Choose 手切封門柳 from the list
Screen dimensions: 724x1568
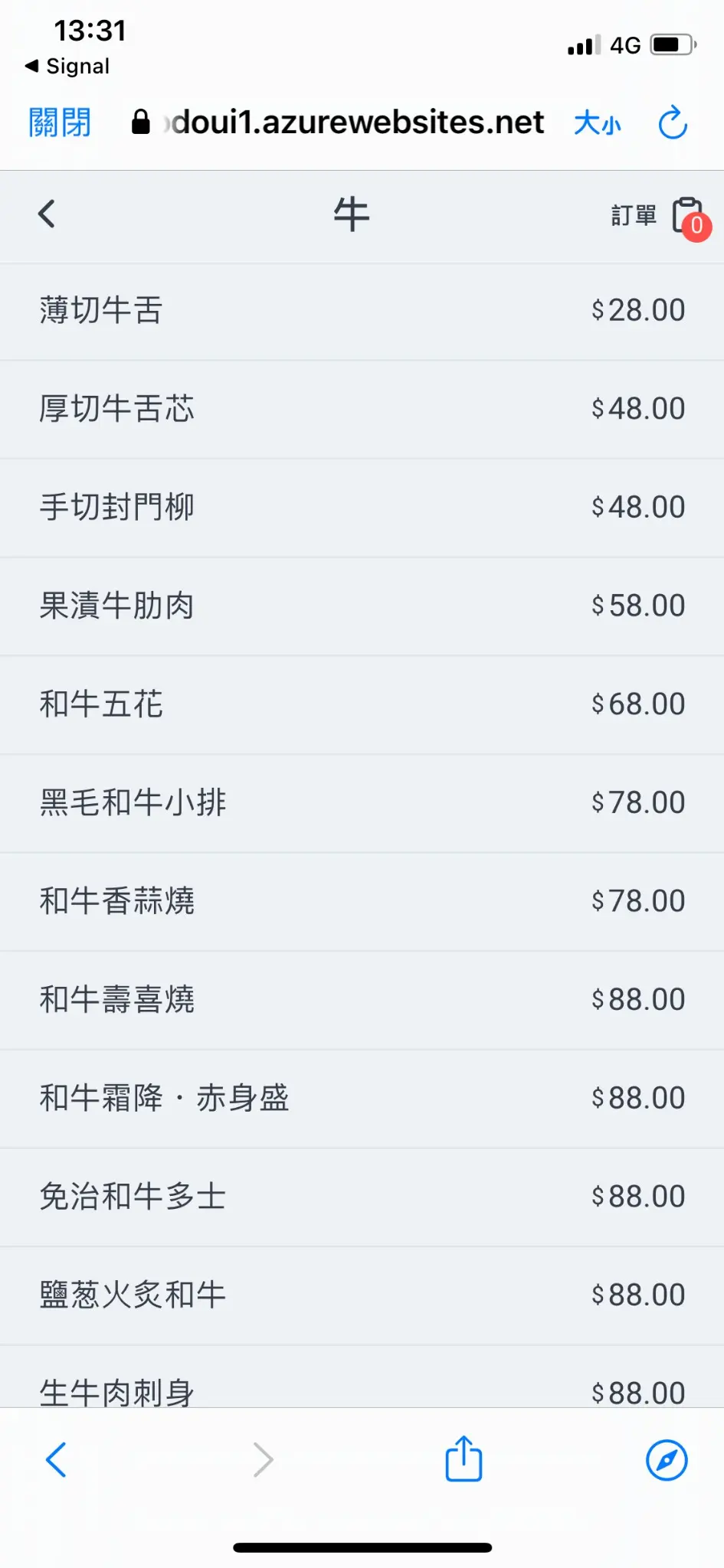click(362, 508)
